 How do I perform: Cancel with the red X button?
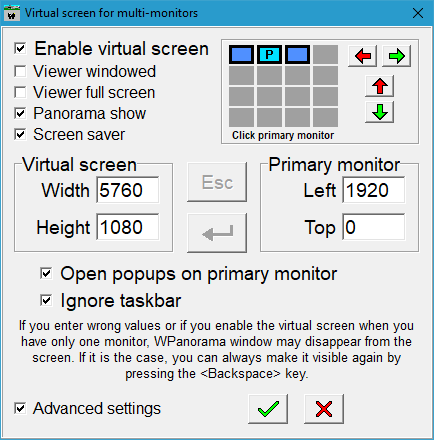[324, 409]
